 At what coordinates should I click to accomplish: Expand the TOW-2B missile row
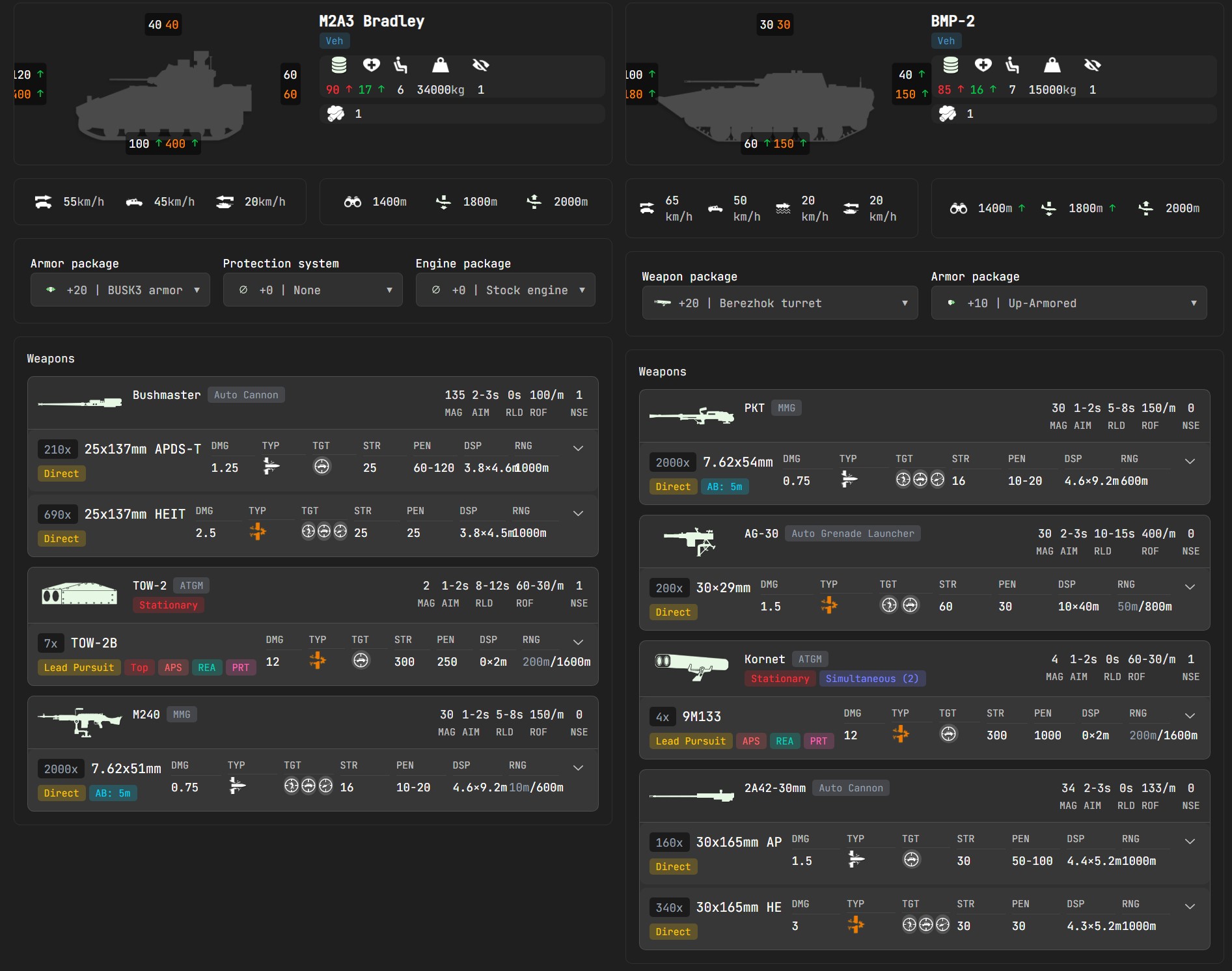point(578,642)
